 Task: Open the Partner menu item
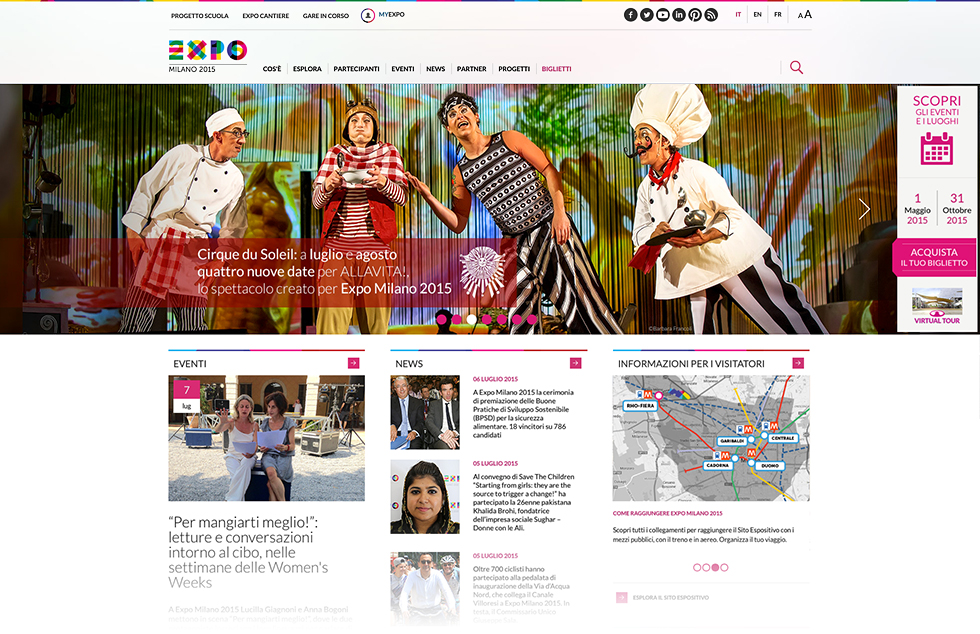(x=471, y=69)
